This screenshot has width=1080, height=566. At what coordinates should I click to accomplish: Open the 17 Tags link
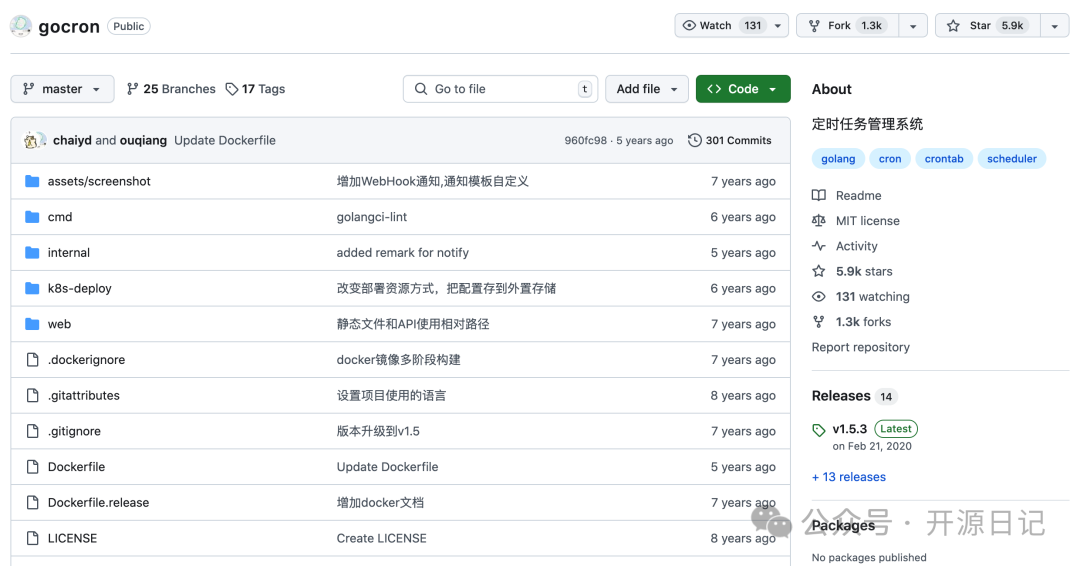point(256,89)
